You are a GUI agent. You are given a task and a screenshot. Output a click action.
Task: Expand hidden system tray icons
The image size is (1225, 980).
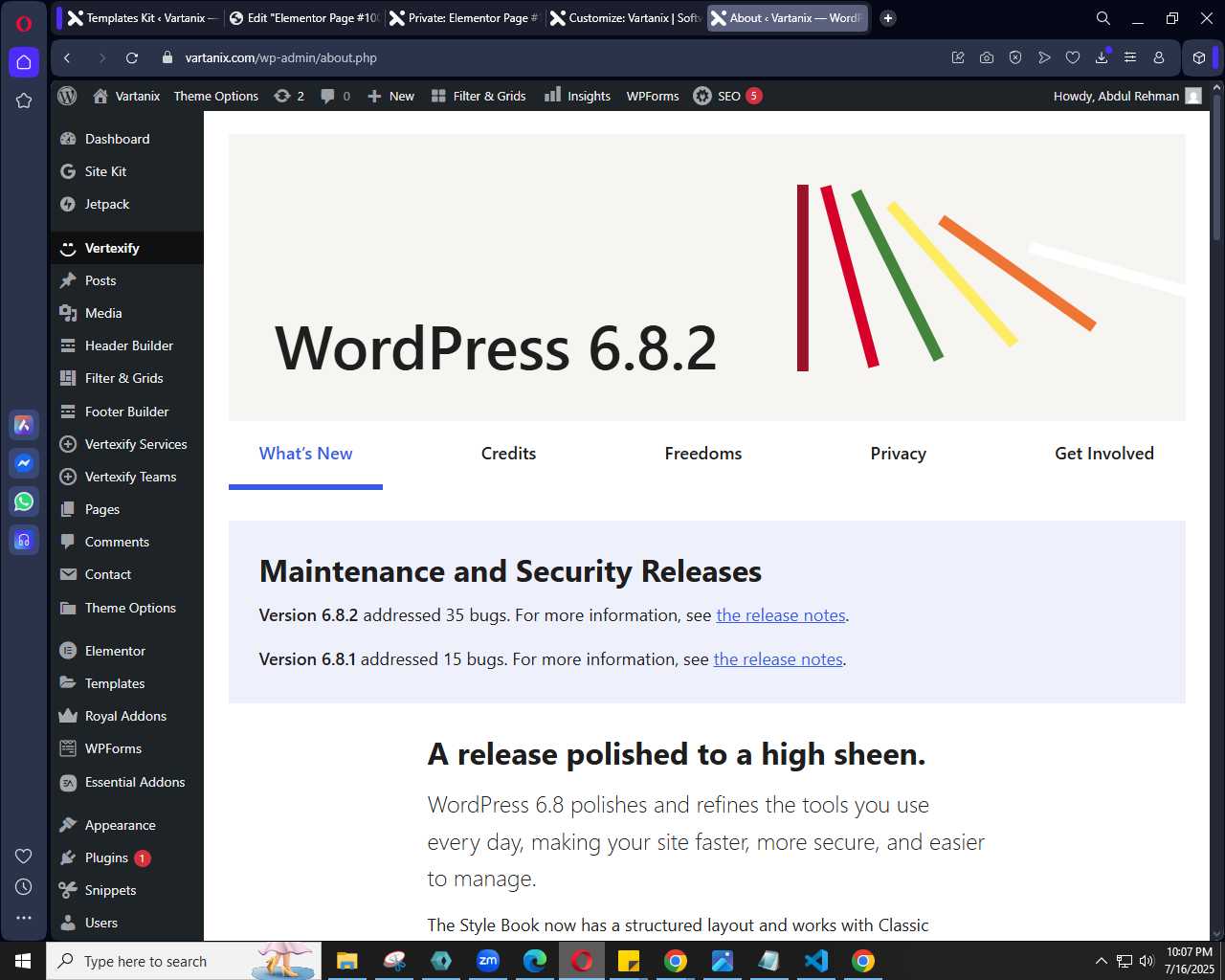[x=1101, y=961]
